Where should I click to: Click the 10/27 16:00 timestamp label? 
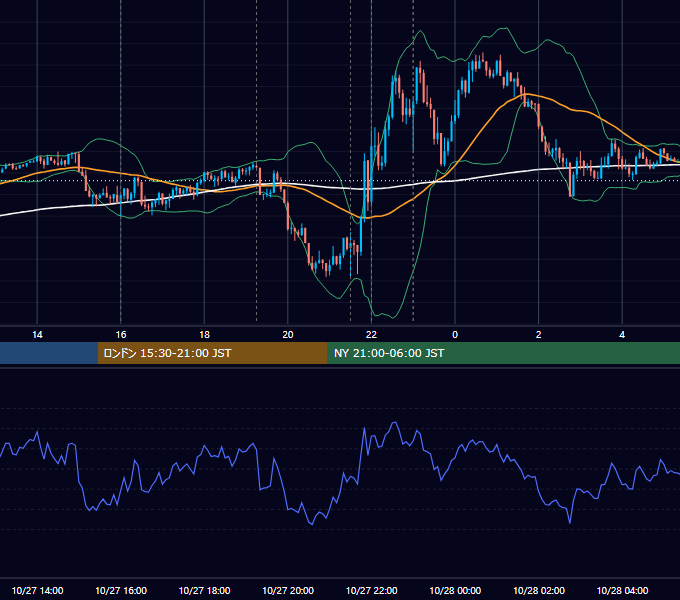coord(121,590)
